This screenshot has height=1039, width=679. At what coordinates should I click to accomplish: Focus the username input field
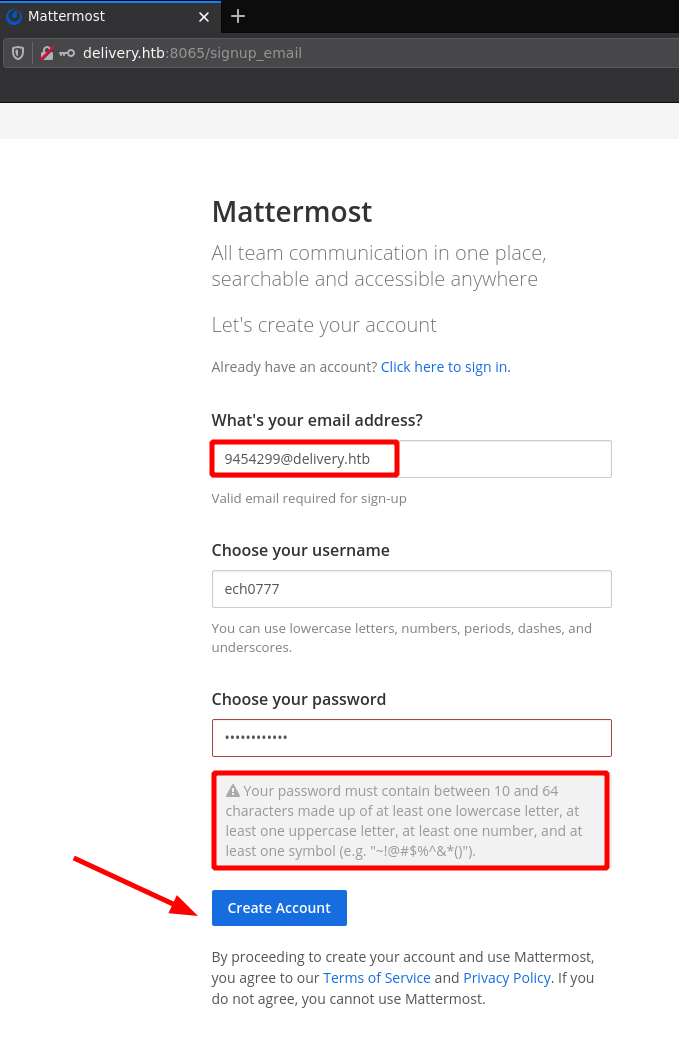(x=411, y=589)
